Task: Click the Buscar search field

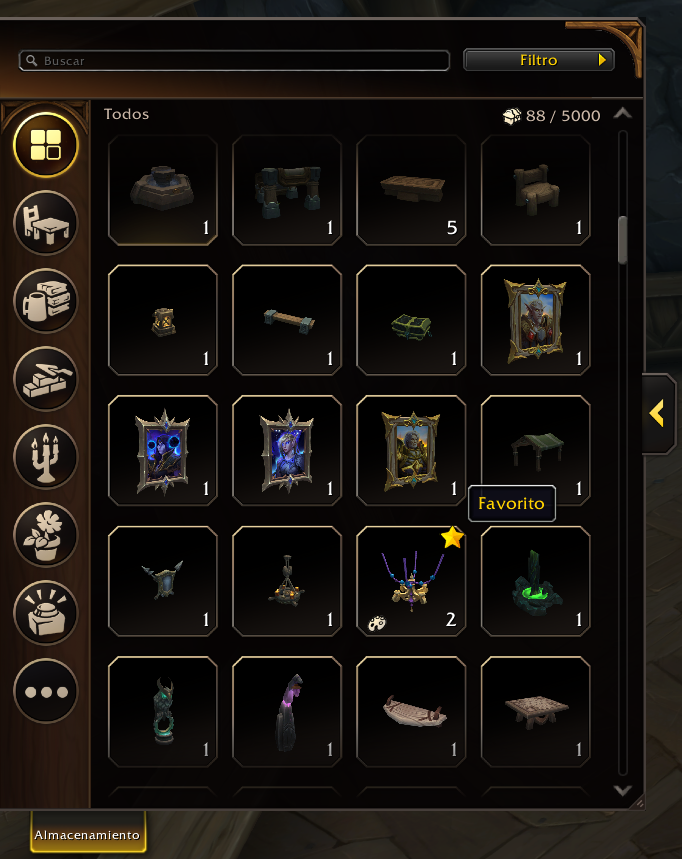Action: coord(234,60)
